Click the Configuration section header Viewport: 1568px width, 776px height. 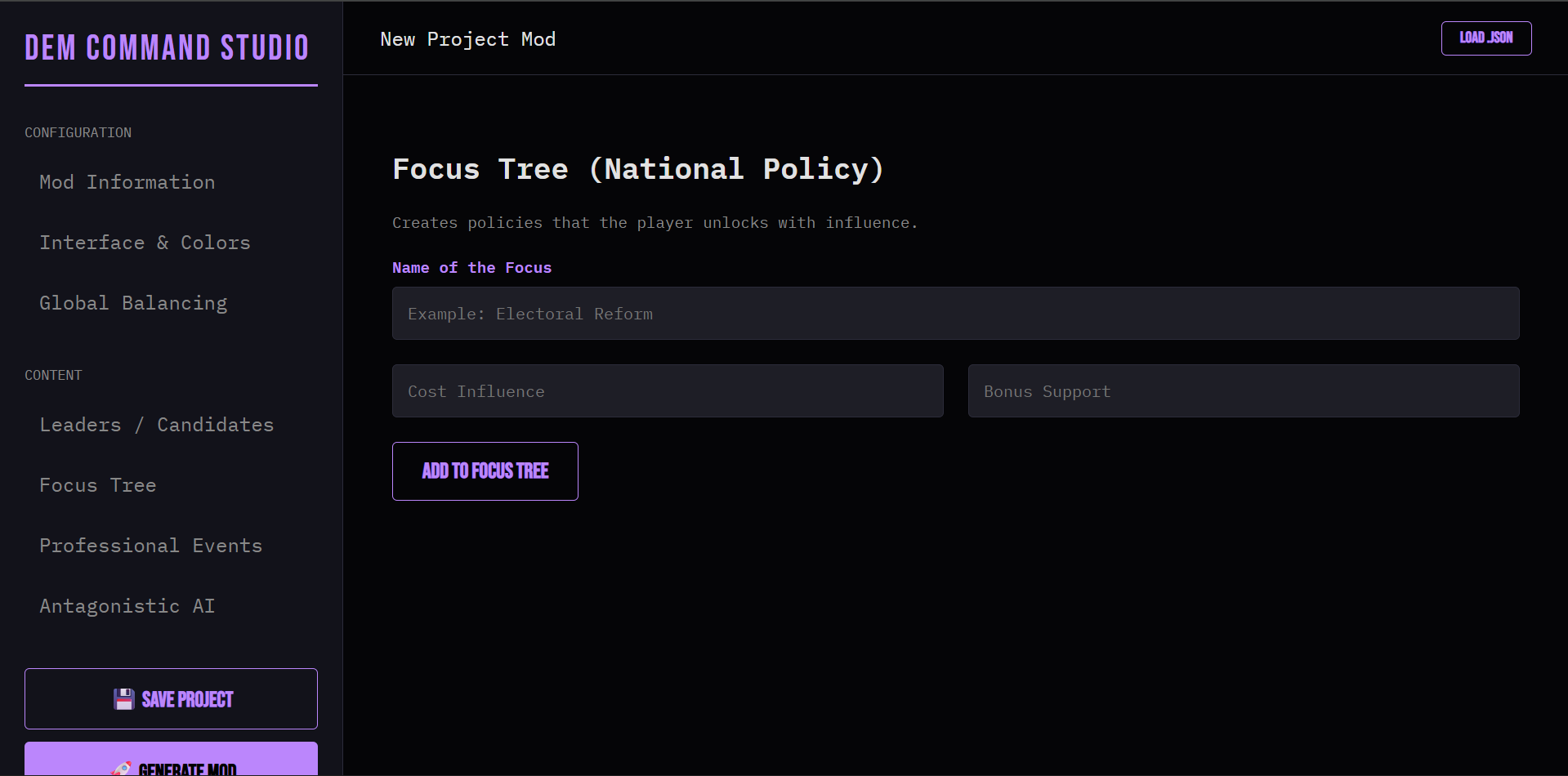[78, 132]
